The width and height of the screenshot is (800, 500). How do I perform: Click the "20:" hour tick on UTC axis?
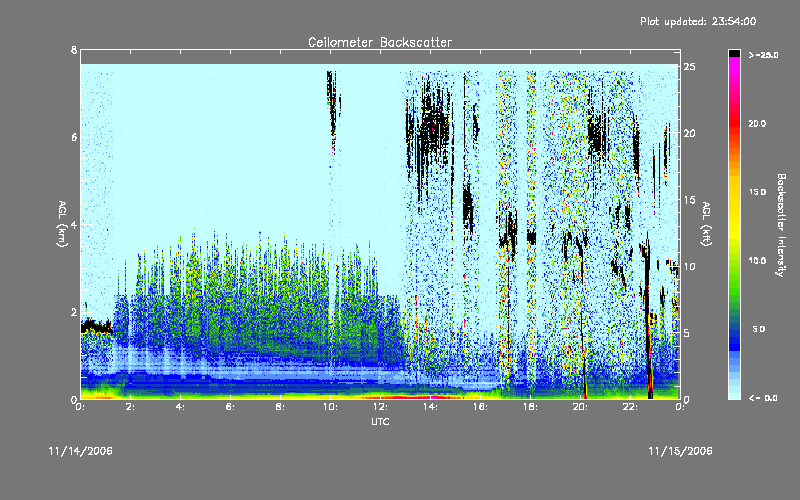point(580,407)
